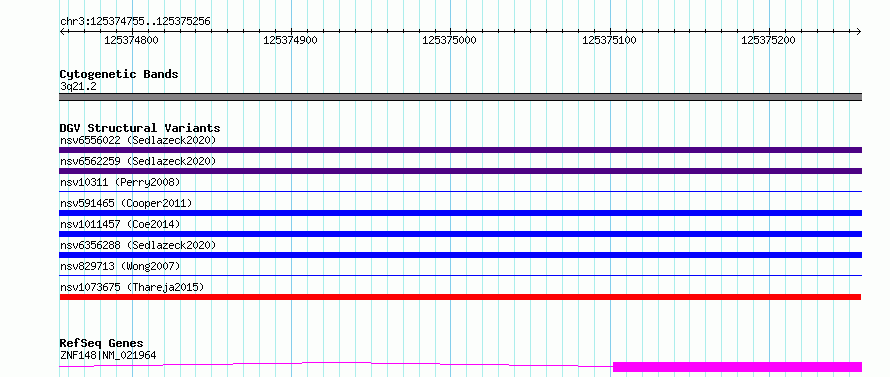The height and width of the screenshot is (377, 890).
Task: Open variant nsv10311 (Perry2008) label
Action: (x=120, y=182)
